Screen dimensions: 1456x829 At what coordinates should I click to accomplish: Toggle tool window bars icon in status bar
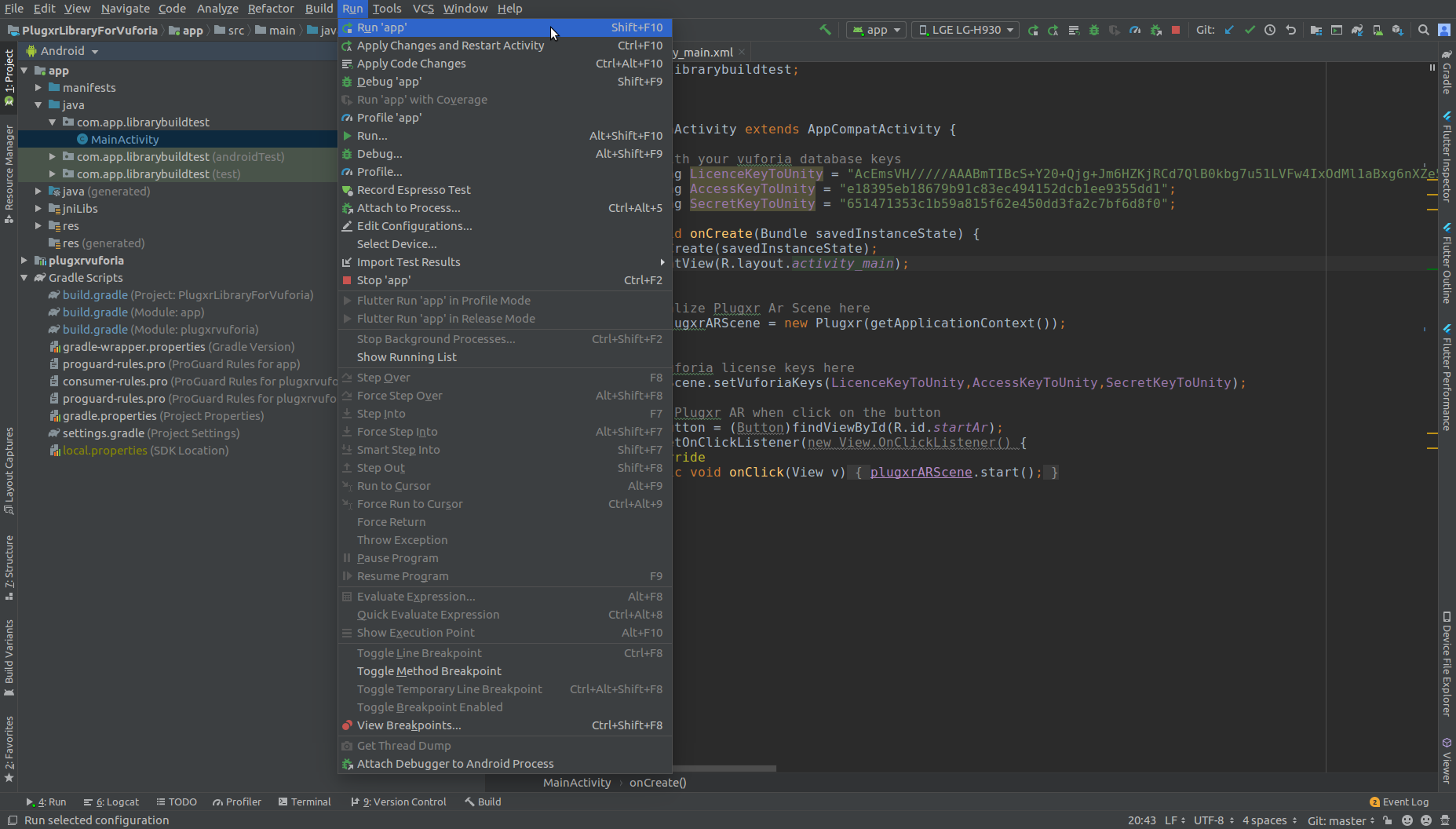tap(12, 820)
